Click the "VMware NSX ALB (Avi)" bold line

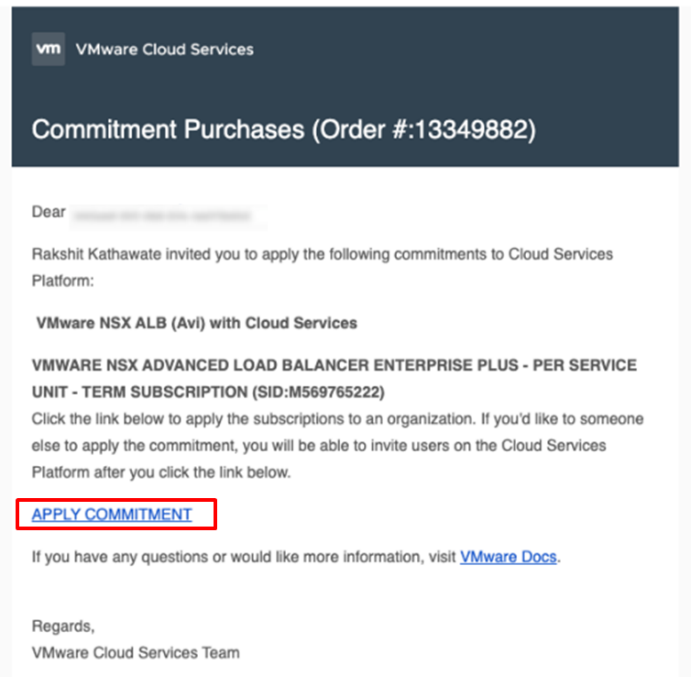196,323
